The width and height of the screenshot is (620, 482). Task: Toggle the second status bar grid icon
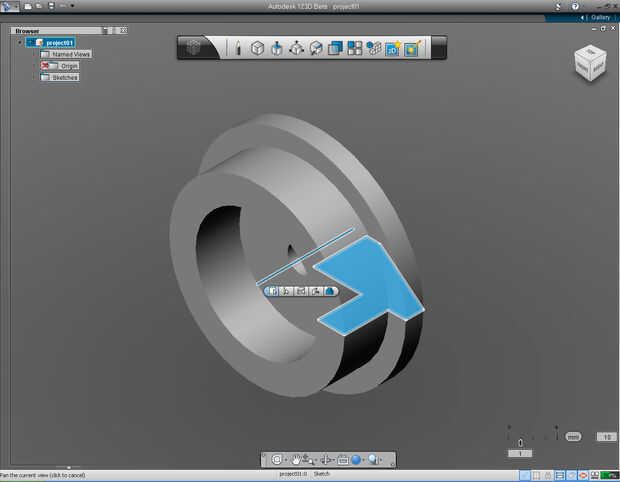pos(536,475)
